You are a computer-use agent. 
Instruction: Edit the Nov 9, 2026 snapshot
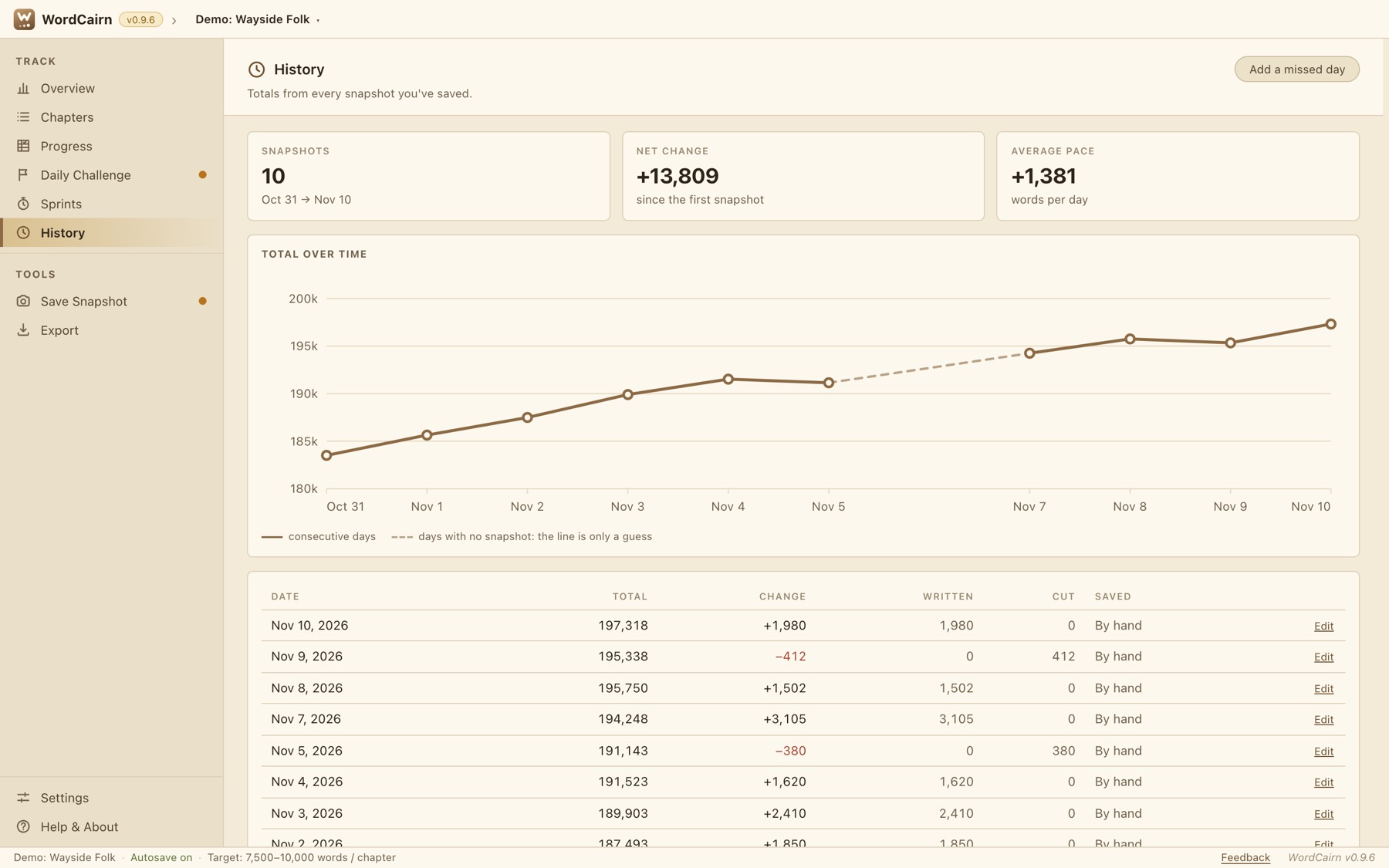point(1323,657)
